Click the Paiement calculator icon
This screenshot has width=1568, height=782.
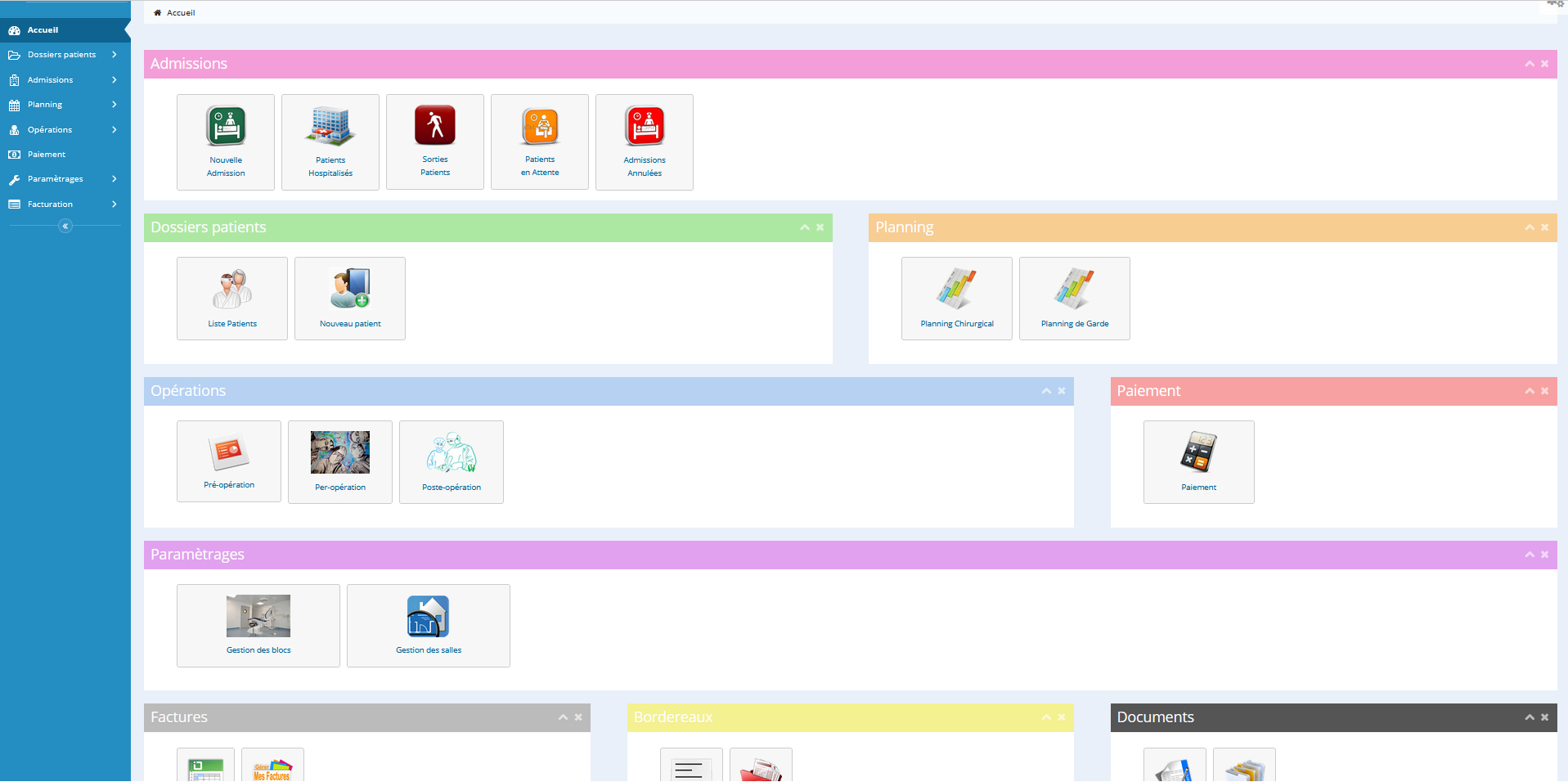point(1198,452)
